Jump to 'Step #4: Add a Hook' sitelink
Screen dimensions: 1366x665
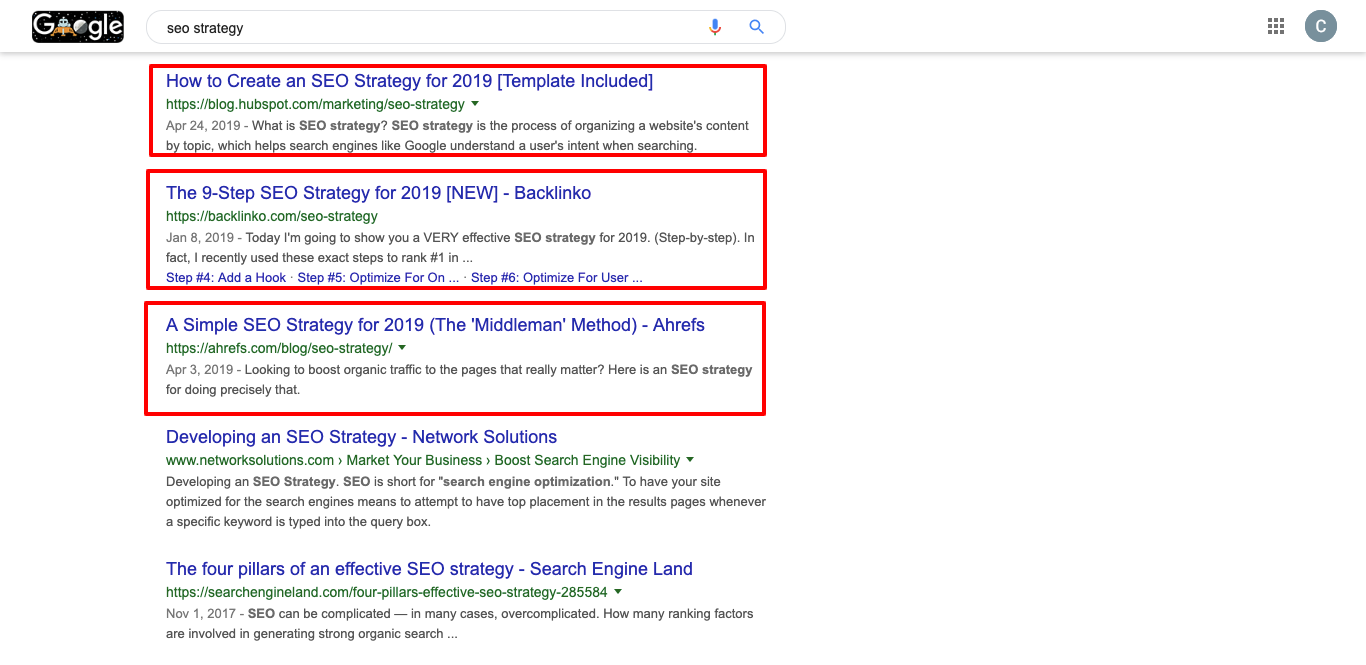click(226, 277)
